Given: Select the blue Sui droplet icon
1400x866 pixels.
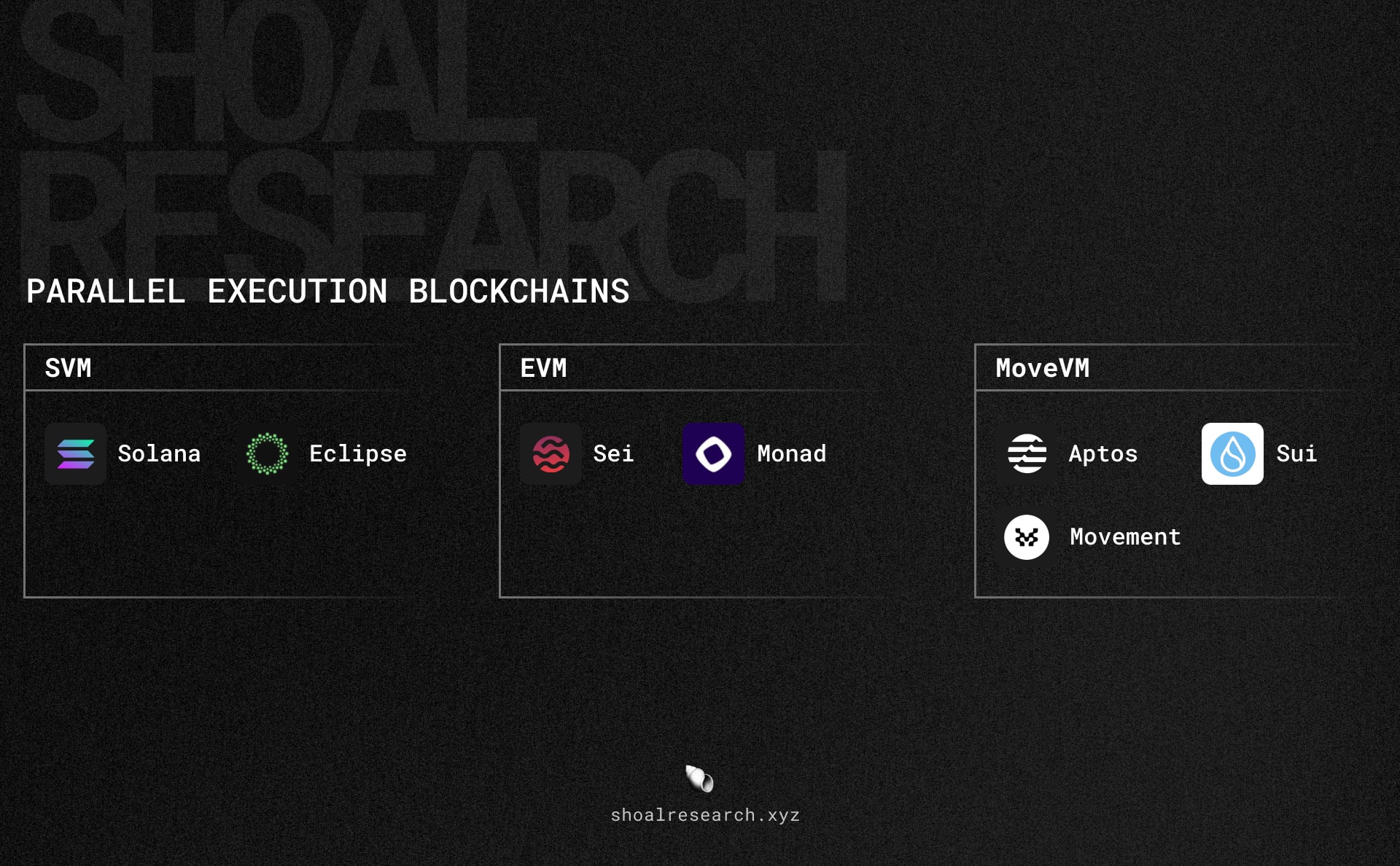Looking at the screenshot, I should (x=1232, y=453).
